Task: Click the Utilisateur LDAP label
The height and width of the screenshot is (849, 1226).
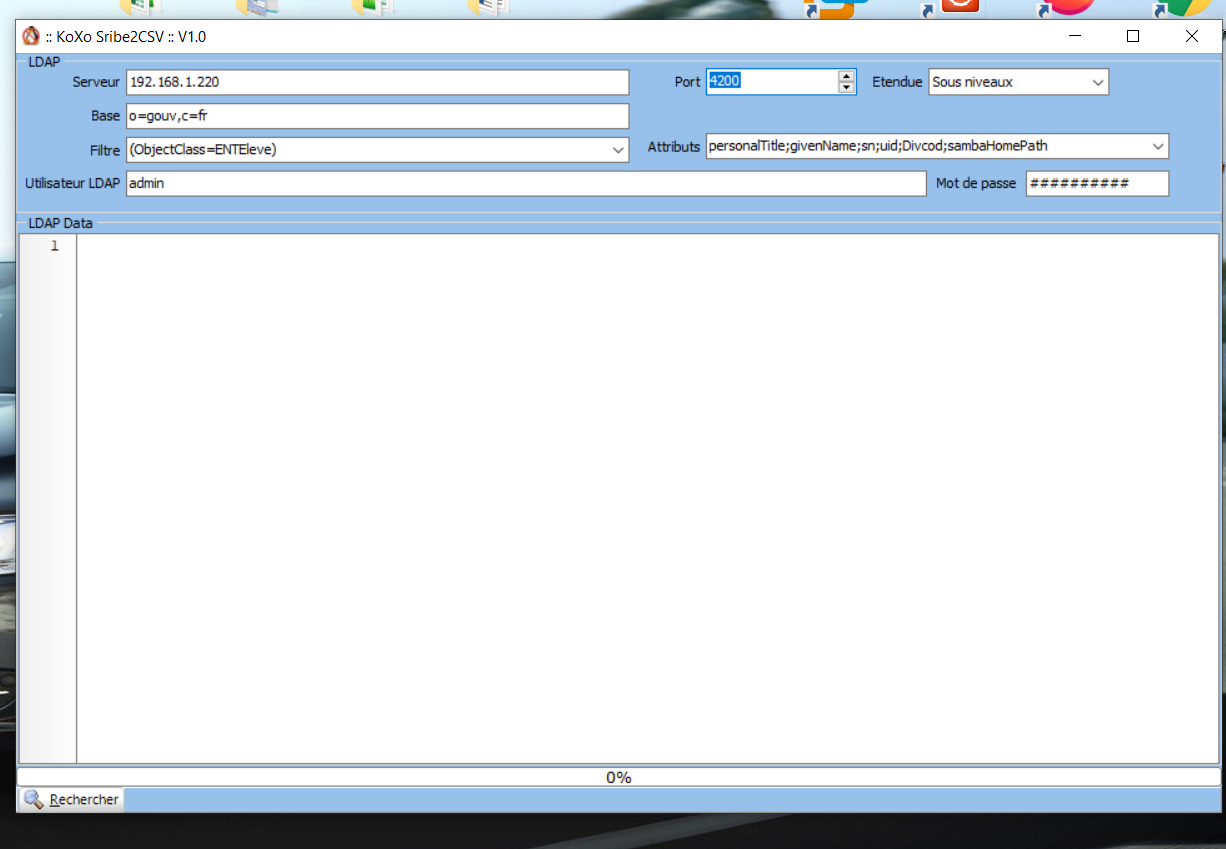Action: point(72,183)
